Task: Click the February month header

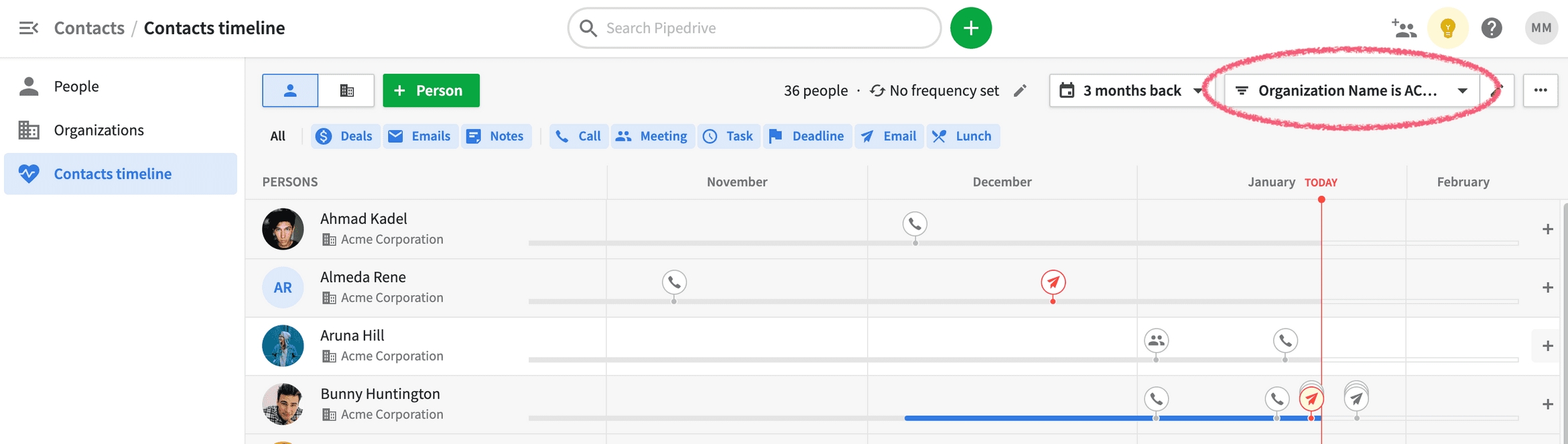Action: tap(1463, 182)
